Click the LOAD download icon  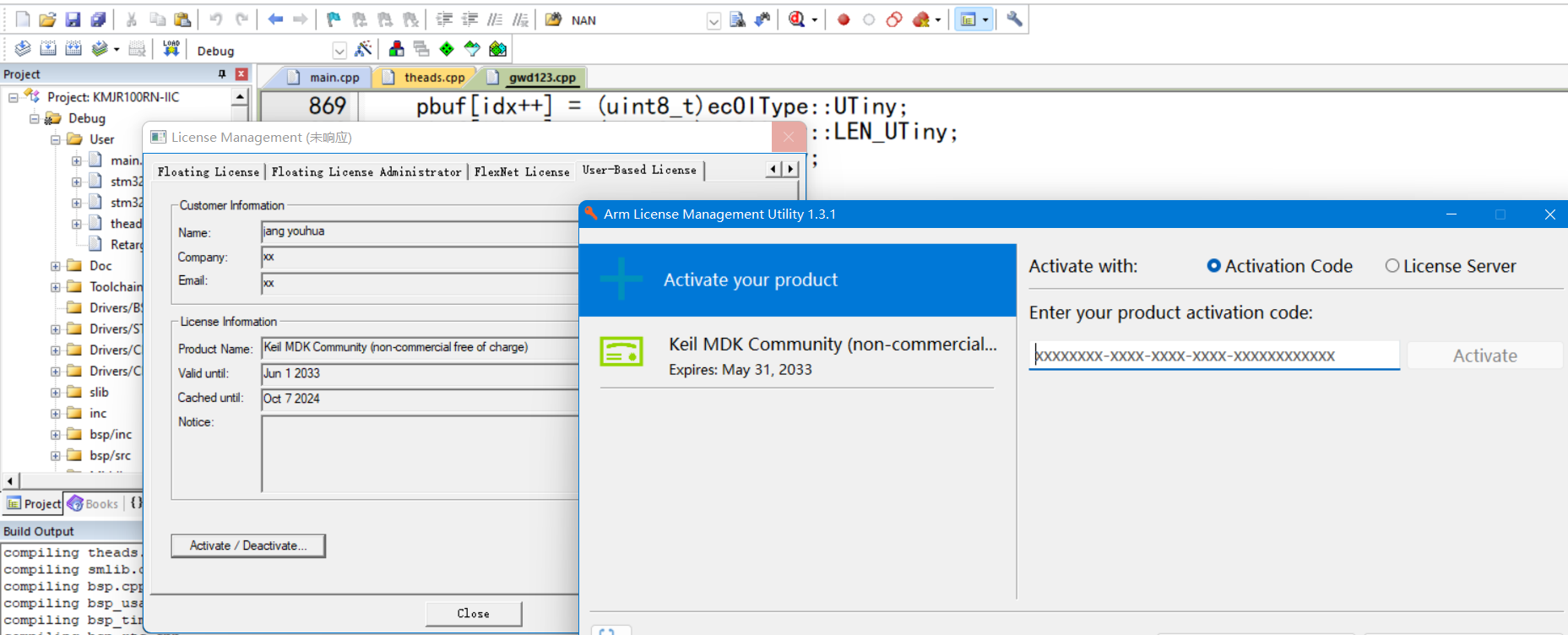click(x=171, y=49)
